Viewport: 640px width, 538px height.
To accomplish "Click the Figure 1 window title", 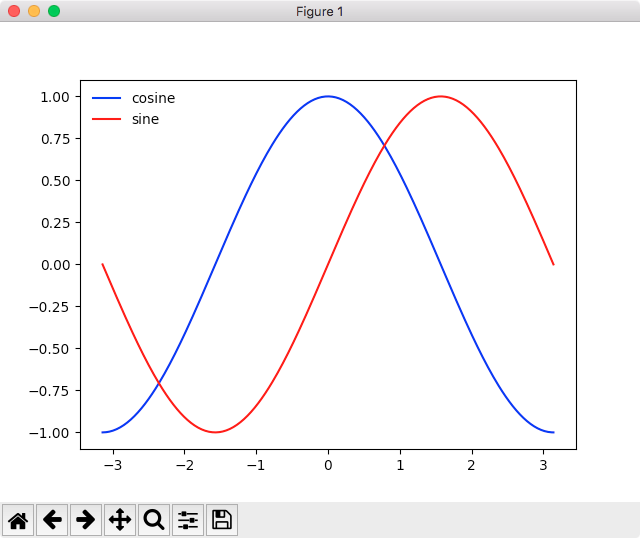I will 320,11.
